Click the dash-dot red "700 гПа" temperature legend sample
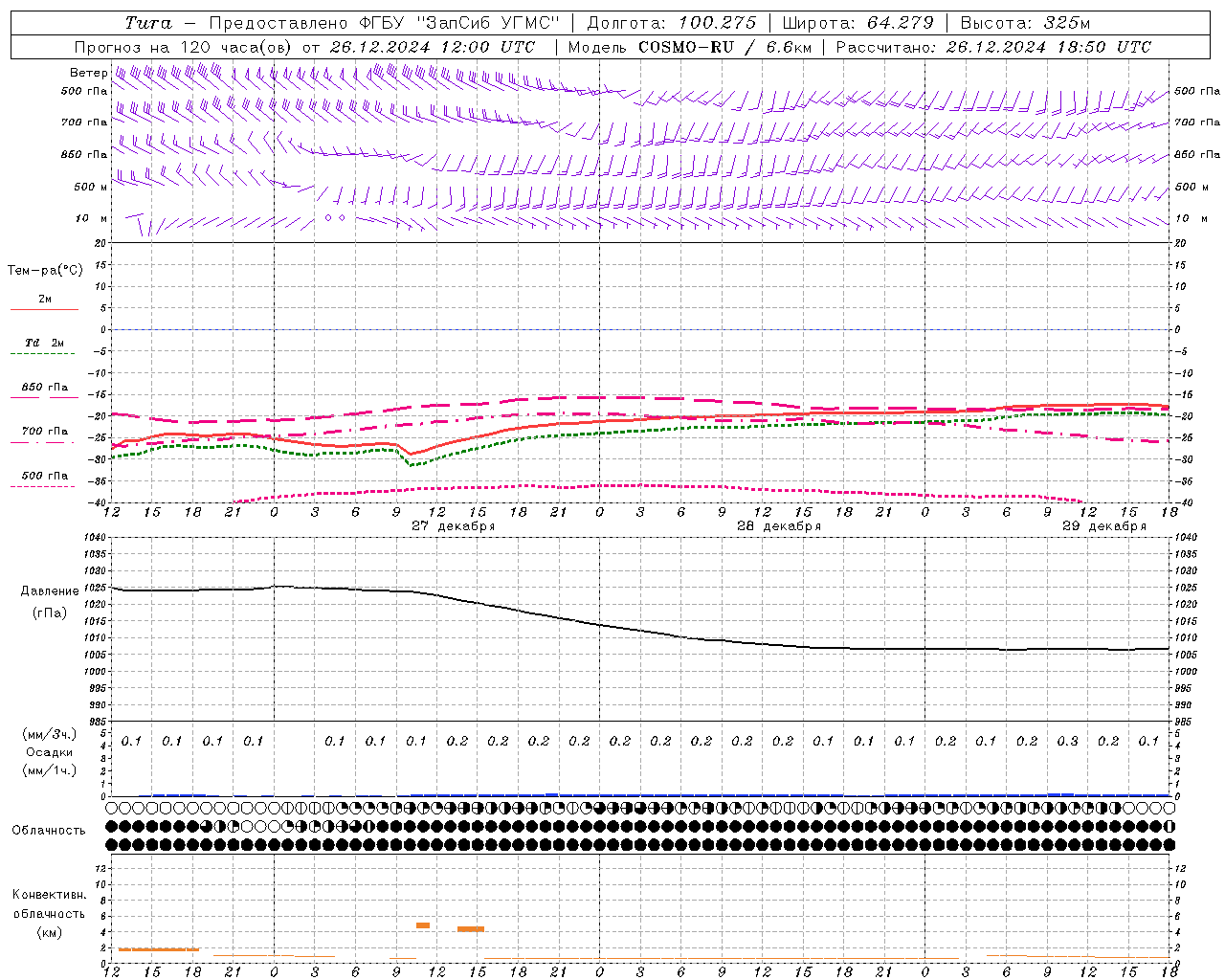The height and width of the screenshot is (980, 1225). pyautogui.click(x=43, y=442)
